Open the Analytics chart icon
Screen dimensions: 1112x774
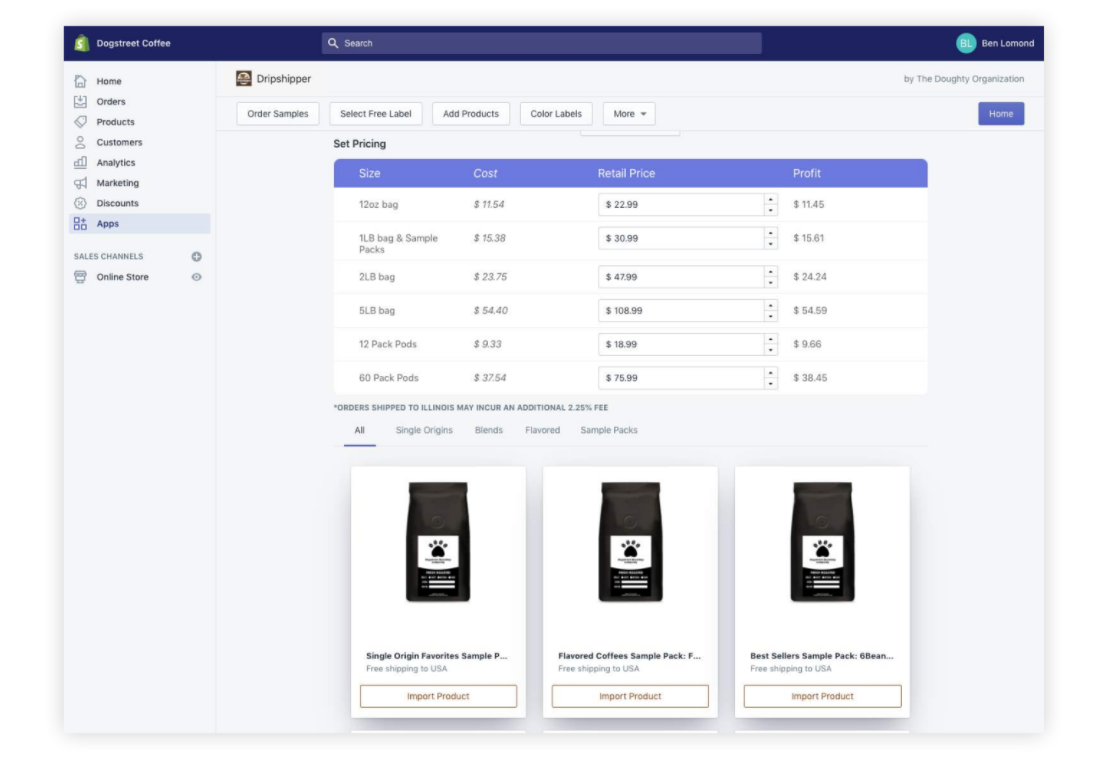tap(80, 162)
